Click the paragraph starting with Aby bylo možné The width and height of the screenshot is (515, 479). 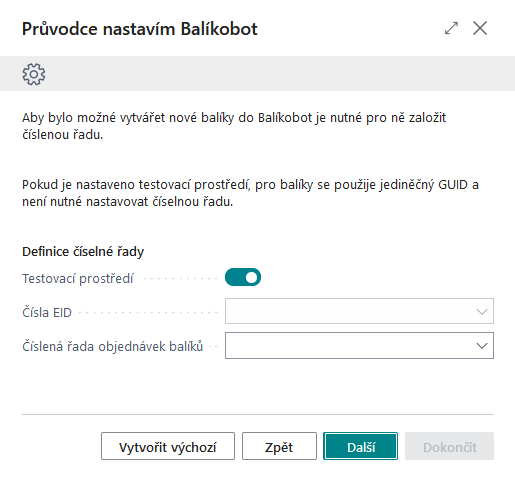(x=234, y=126)
